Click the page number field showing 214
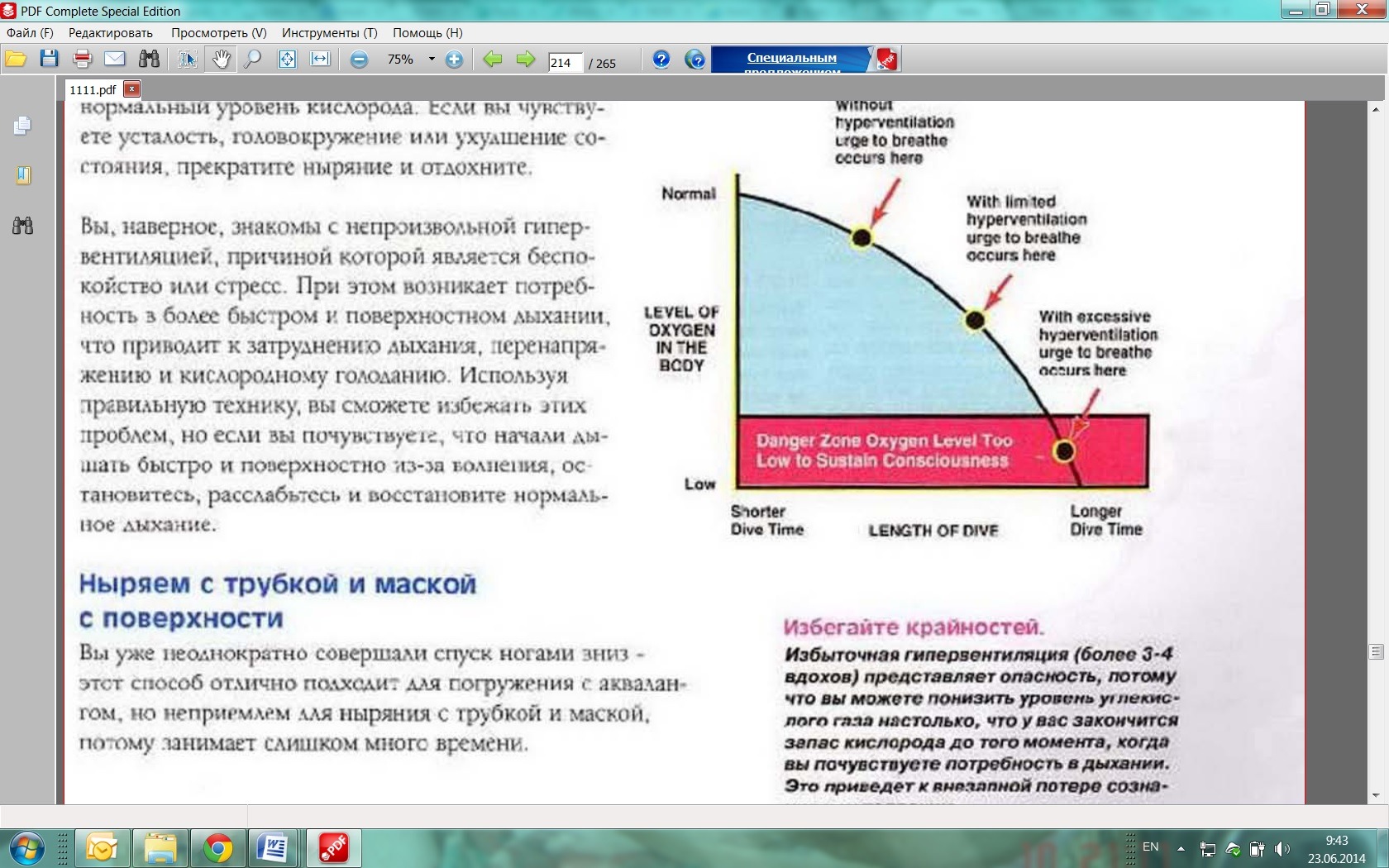1389x868 pixels. tap(566, 63)
